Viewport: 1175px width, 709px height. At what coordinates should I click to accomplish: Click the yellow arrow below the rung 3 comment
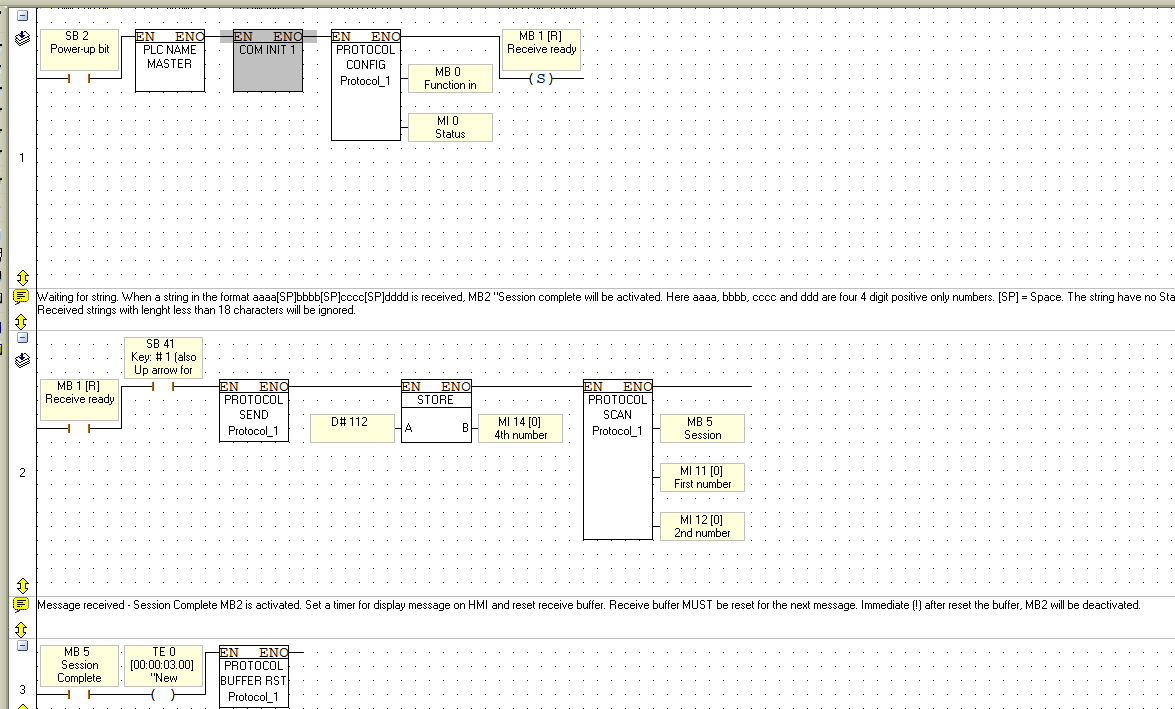[22, 630]
